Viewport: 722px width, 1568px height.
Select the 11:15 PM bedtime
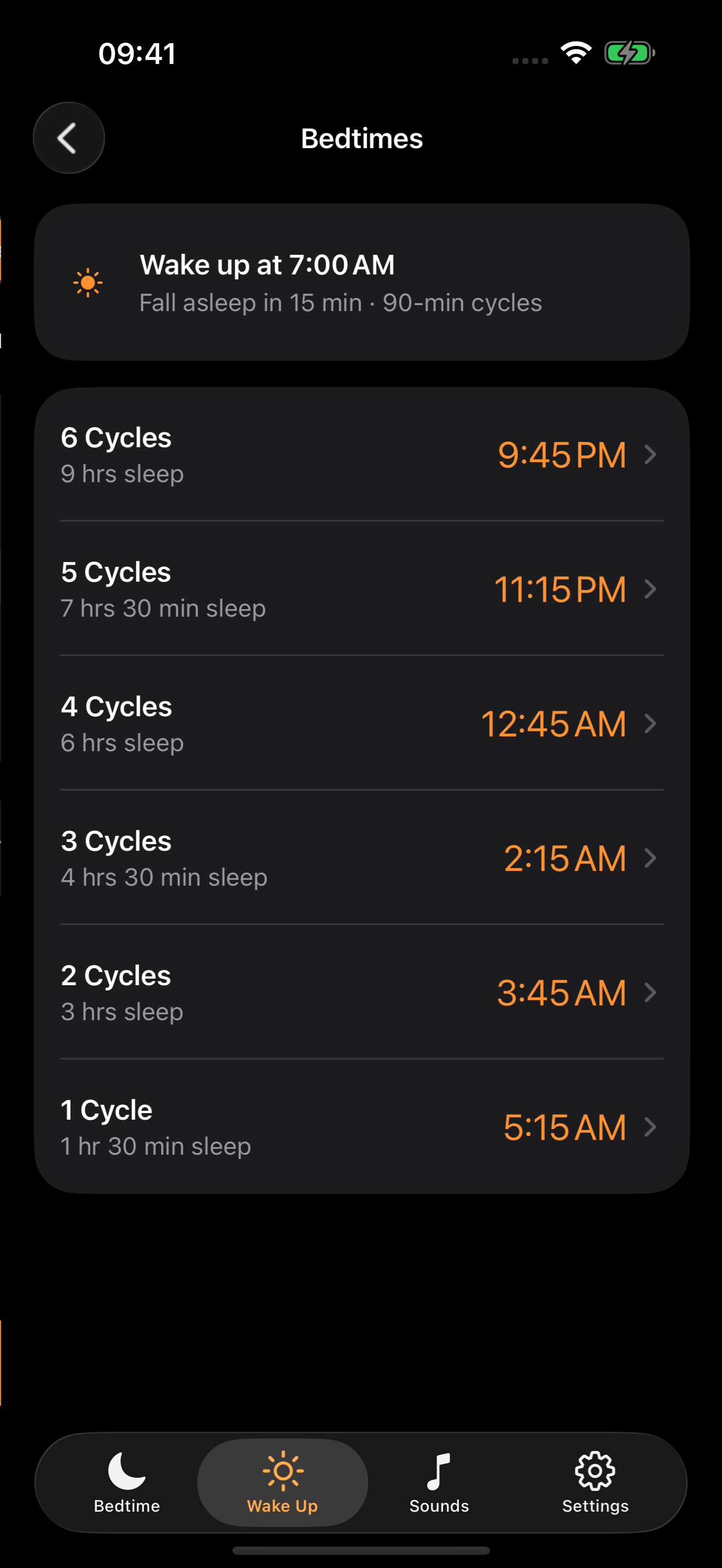[560, 589]
